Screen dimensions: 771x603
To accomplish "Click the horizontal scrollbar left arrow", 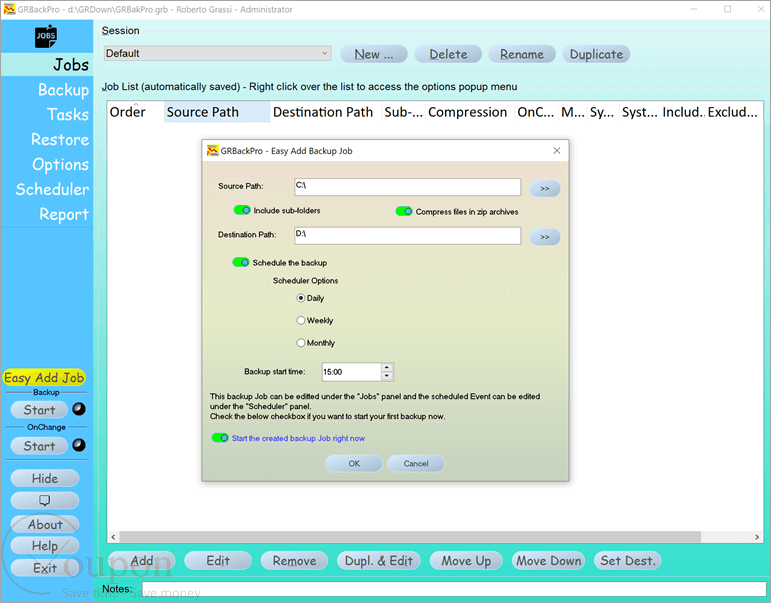I will [114, 537].
